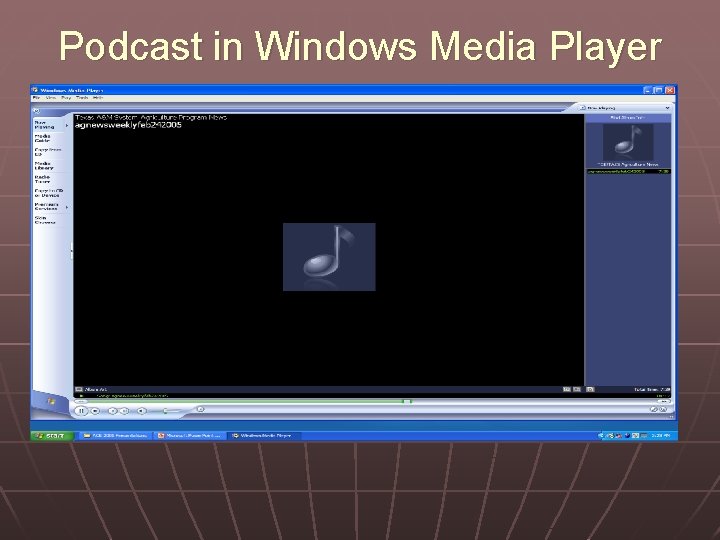Viewport: 720px width, 540px height.
Task: Click the Total Time label
Action: click(x=652, y=389)
